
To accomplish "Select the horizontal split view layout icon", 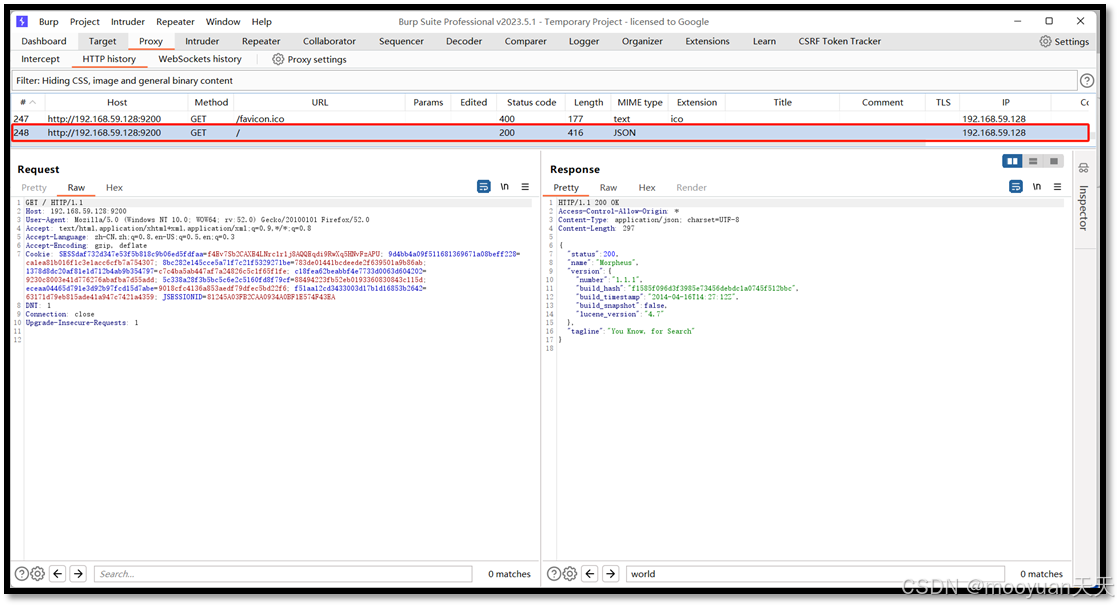I will coord(1032,160).
